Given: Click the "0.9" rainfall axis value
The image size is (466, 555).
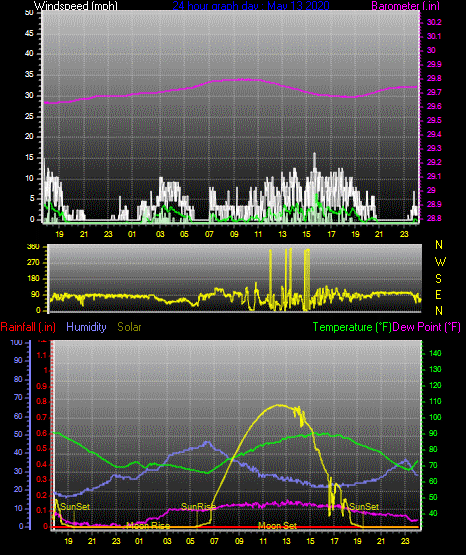Looking at the screenshot, I should pyautogui.click(x=42, y=386).
